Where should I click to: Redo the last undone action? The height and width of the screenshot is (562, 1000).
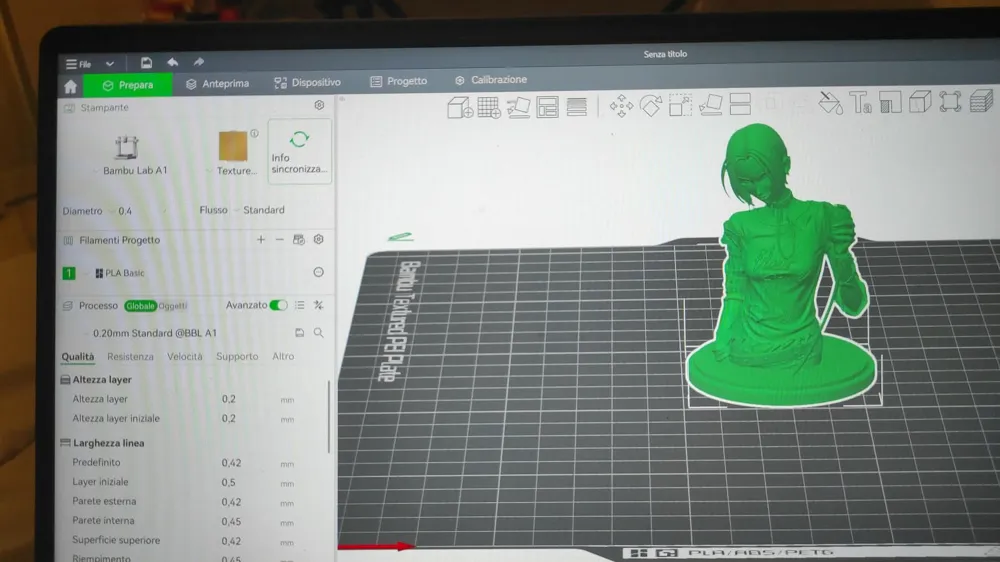pyautogui.click(x=198, y=62)
